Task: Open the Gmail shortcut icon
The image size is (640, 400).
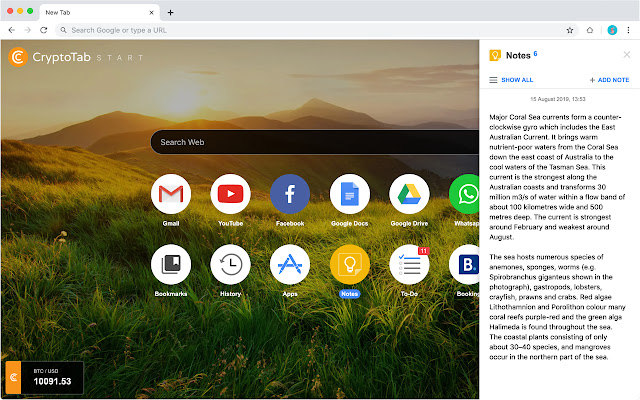Action: pyautogui.click(x=171, y=193)
